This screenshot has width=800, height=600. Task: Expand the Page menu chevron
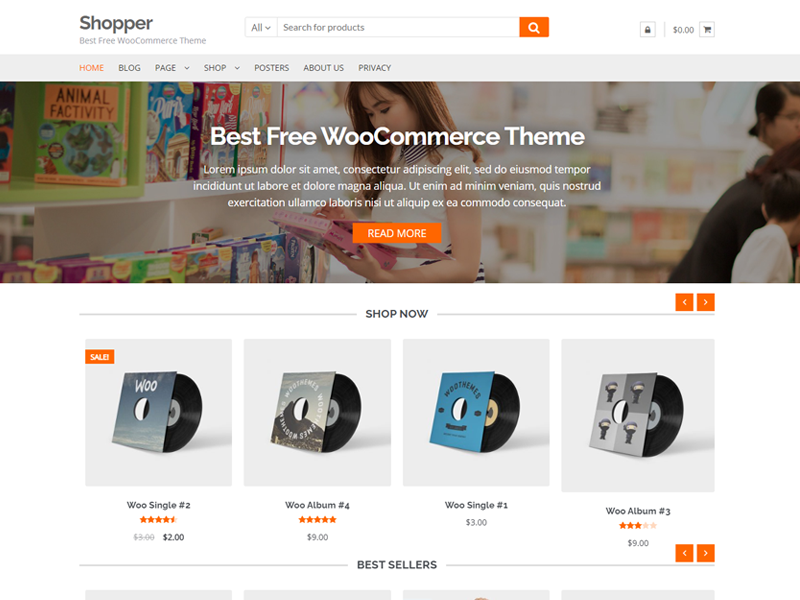(187, 68)
